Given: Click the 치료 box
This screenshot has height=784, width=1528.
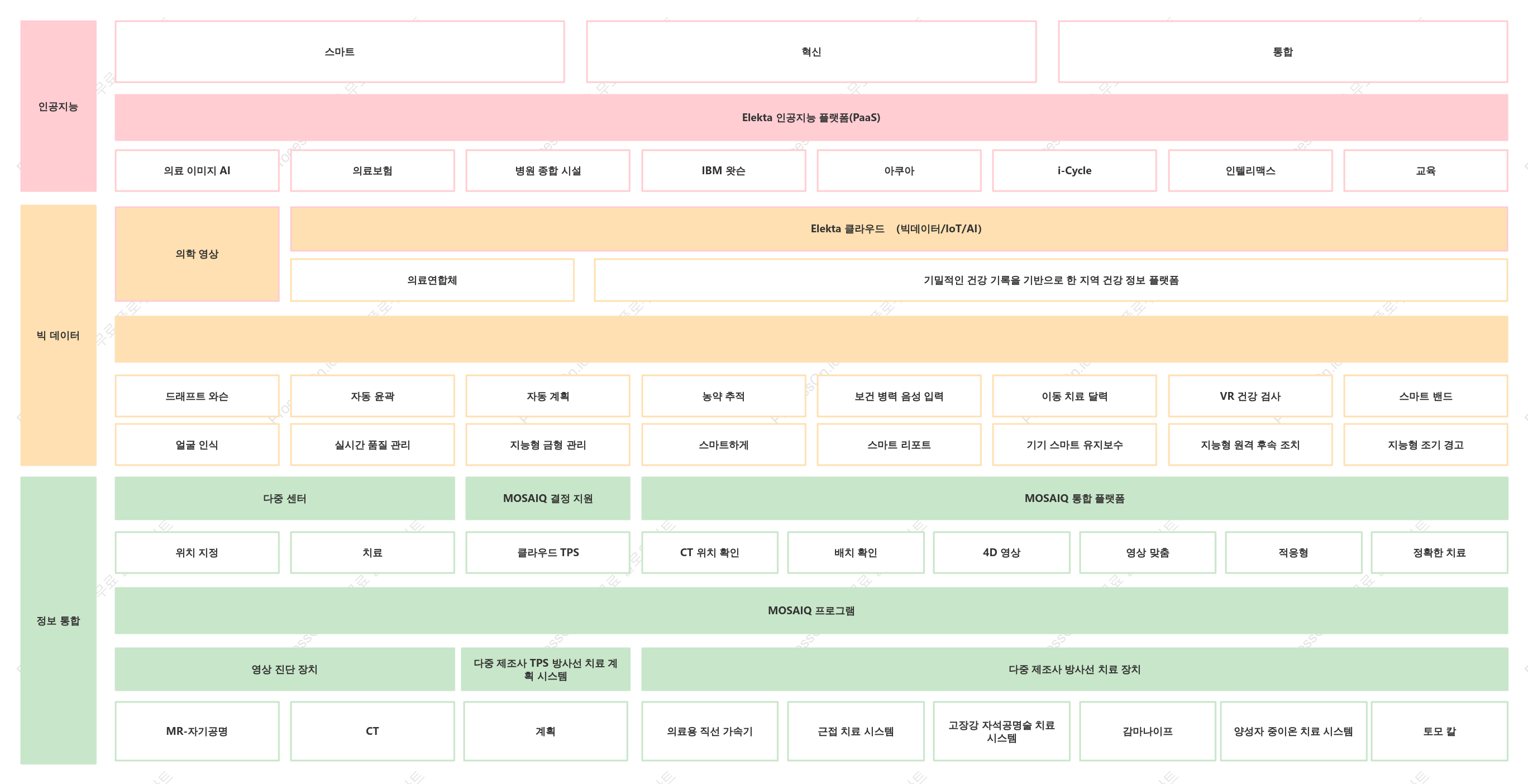Looking at the screenshot, I should click(x=373, y=553).
